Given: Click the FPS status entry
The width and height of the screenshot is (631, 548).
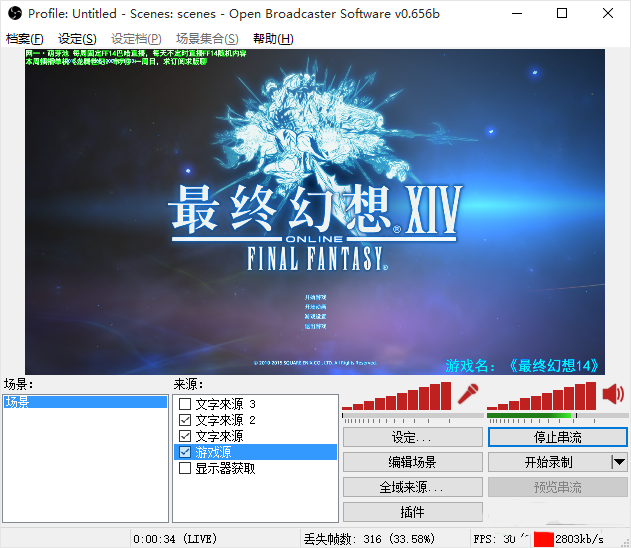Looking at the screenshot, I should click(495, 539).
